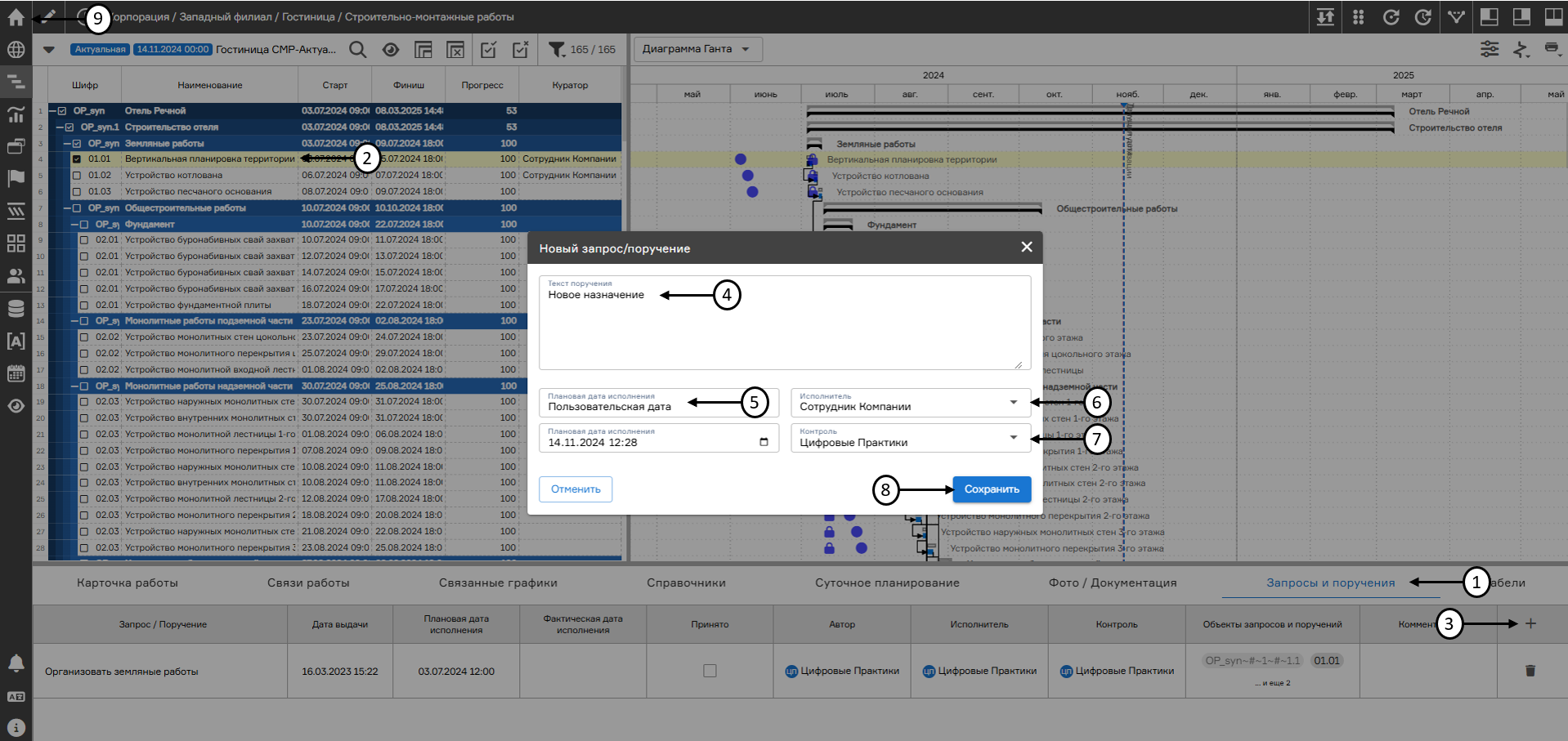Open the globe icon in the sidebar
The height and width of the screenshot is (741, 1568).
pos(16,49)
